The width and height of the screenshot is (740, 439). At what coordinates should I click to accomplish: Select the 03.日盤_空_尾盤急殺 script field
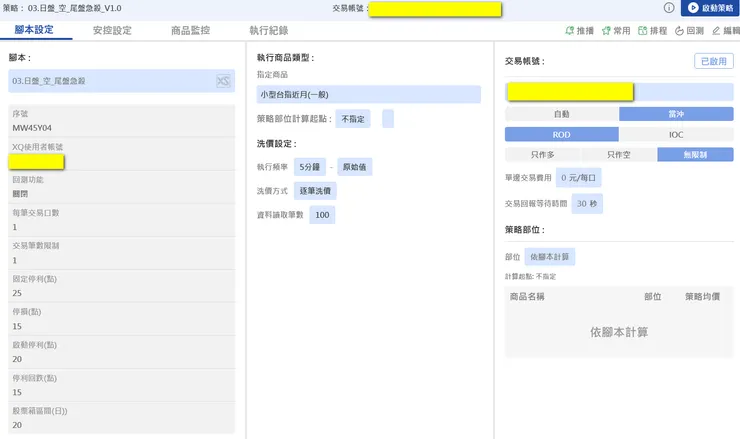(x=121, y=81)
